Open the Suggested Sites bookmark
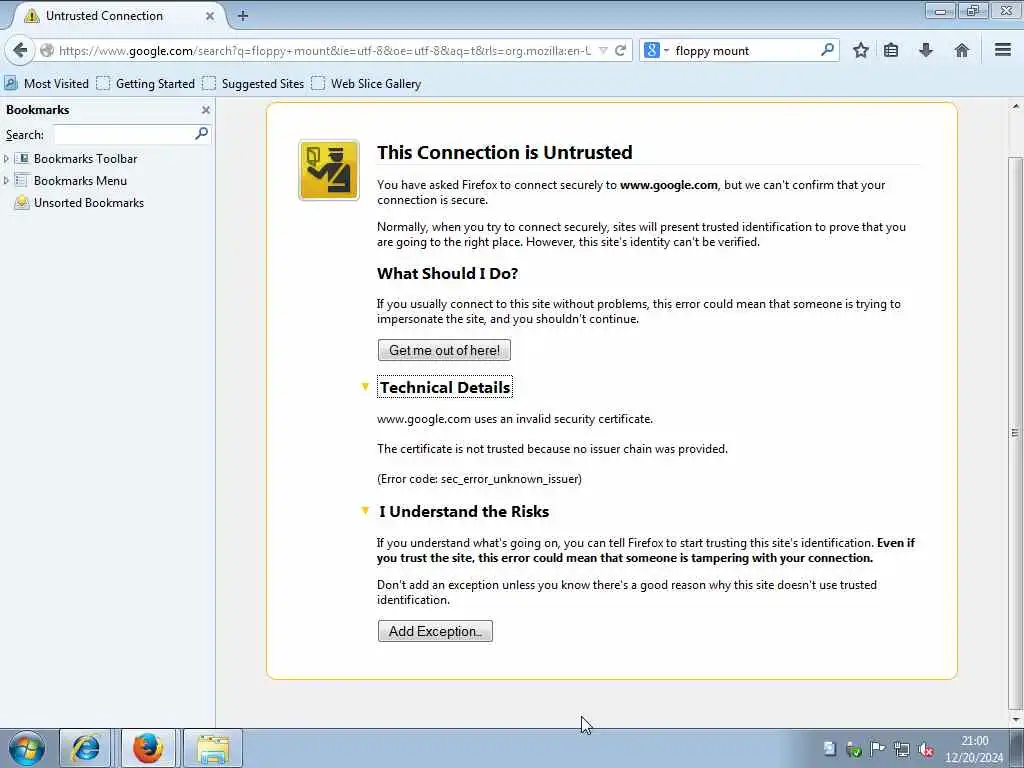The image size is (1024, 768). coord(253,84)
